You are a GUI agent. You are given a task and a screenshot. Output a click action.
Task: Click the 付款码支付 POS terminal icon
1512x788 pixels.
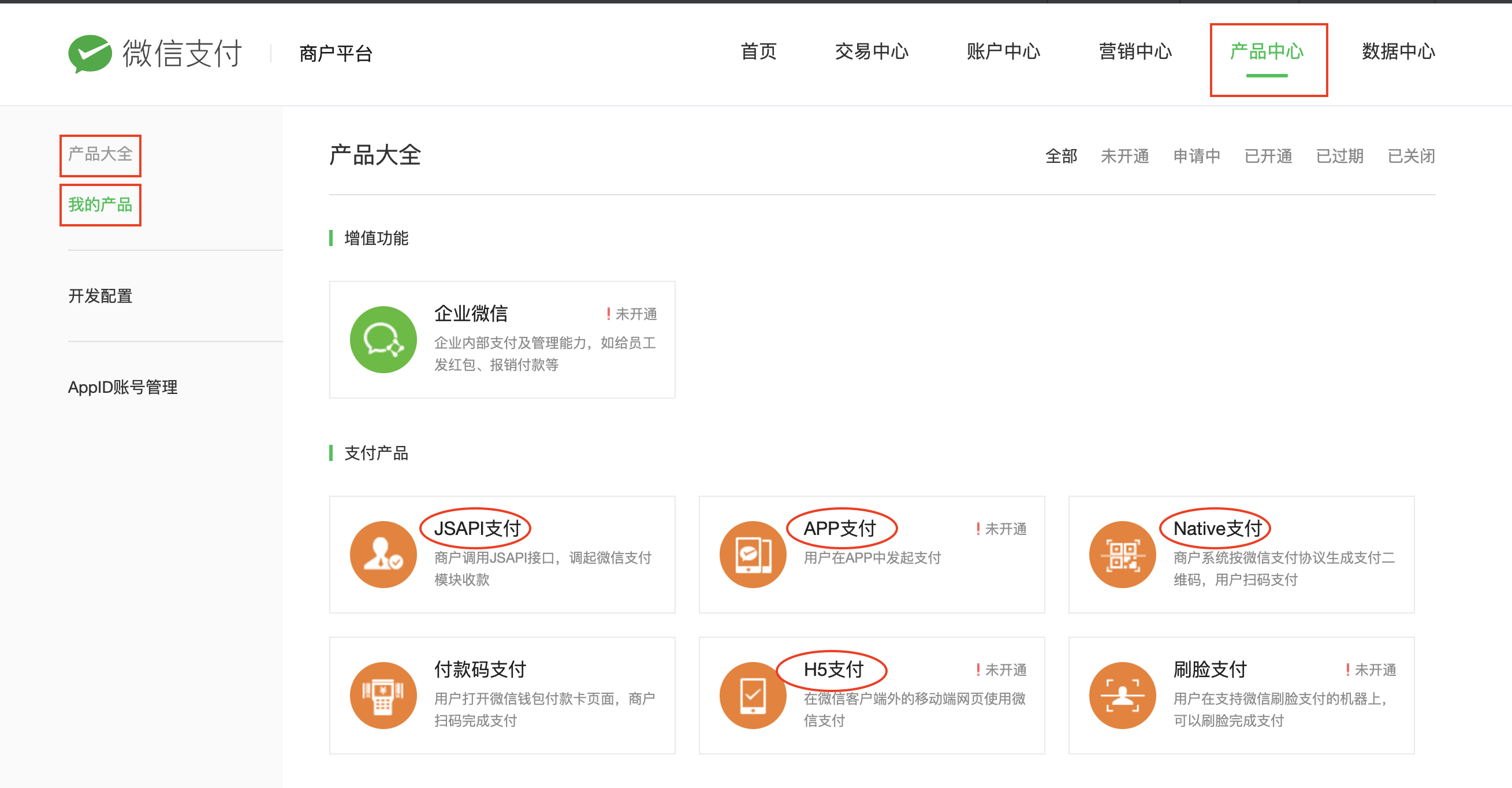point(383,695)
